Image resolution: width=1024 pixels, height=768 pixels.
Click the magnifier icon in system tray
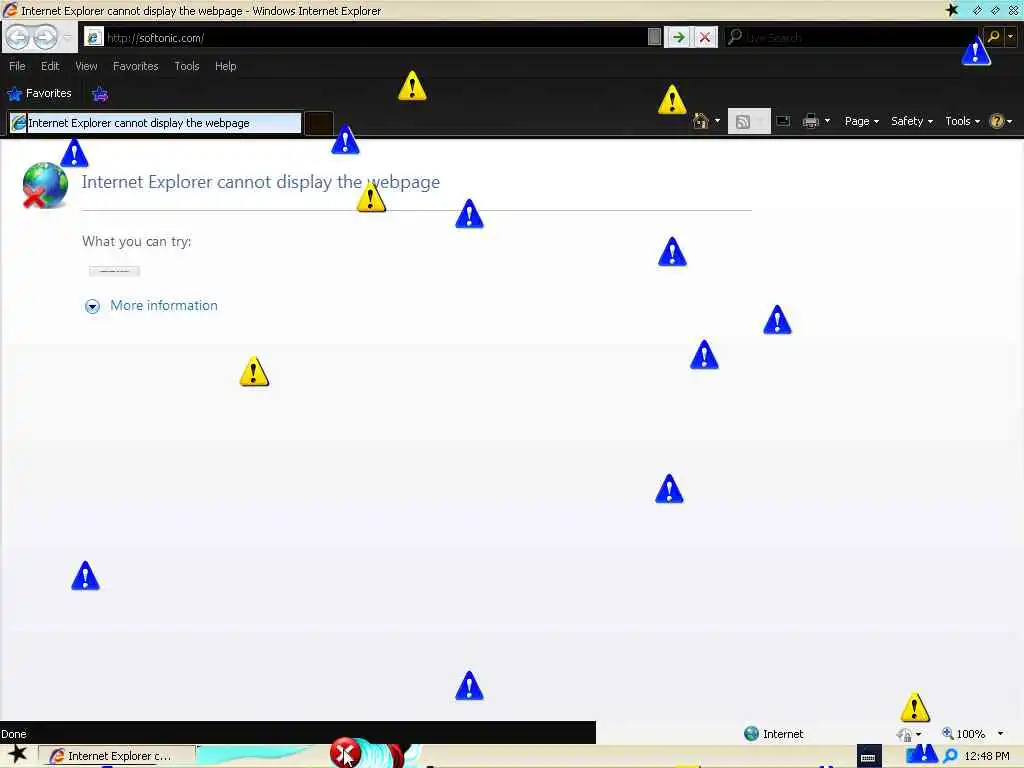click(950, 756)
